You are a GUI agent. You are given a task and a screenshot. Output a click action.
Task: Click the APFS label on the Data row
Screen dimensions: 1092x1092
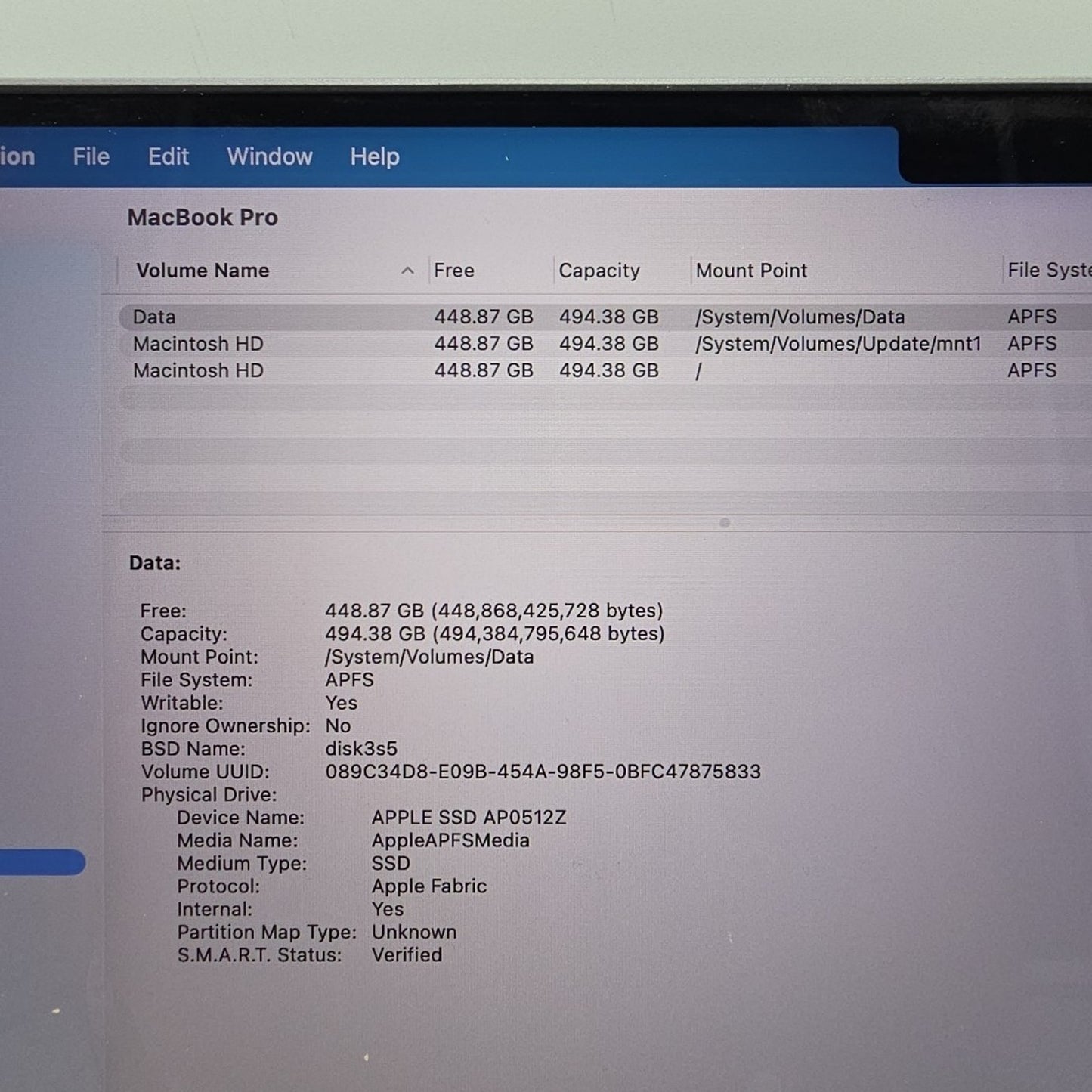pos(1033,317)
